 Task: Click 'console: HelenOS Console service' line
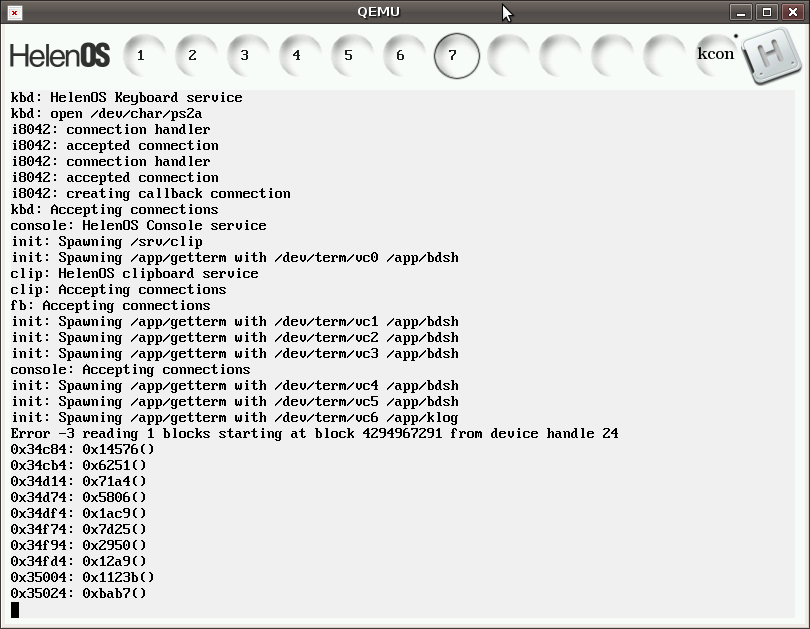coord(138,226)
